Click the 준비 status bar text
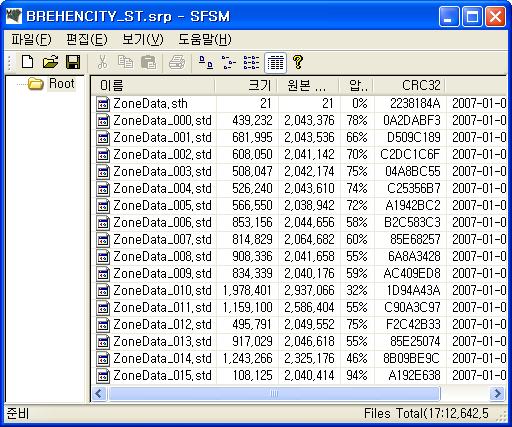The image size is (512, 427). point(18,414)
